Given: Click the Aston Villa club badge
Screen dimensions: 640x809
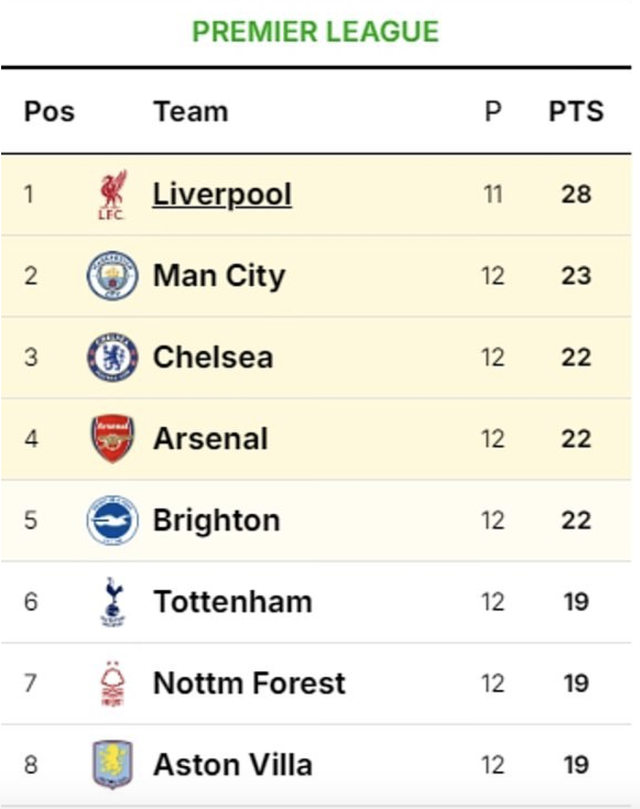Looking at the screenshot, I should click(112, 765).
